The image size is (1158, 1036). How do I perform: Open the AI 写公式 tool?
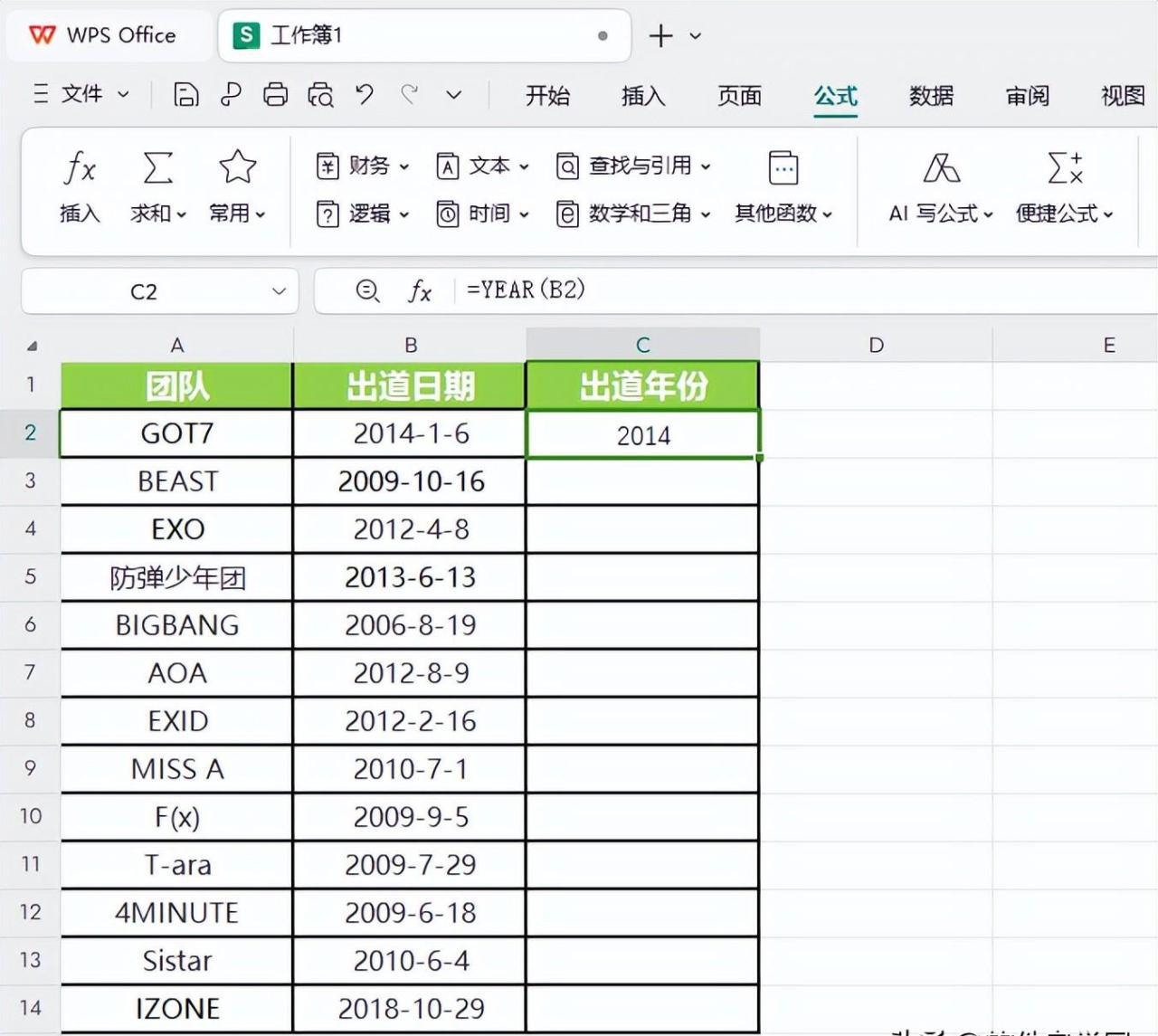click(x=941, y=187)
